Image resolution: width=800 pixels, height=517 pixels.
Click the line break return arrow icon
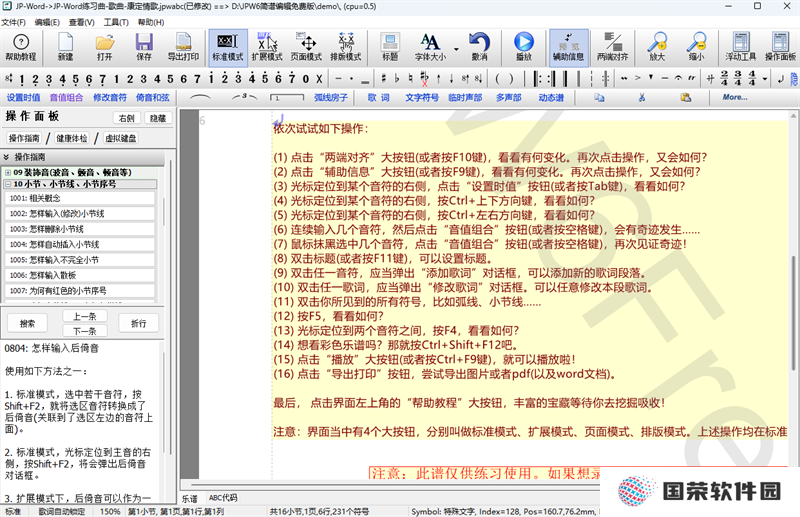(781, 79)
